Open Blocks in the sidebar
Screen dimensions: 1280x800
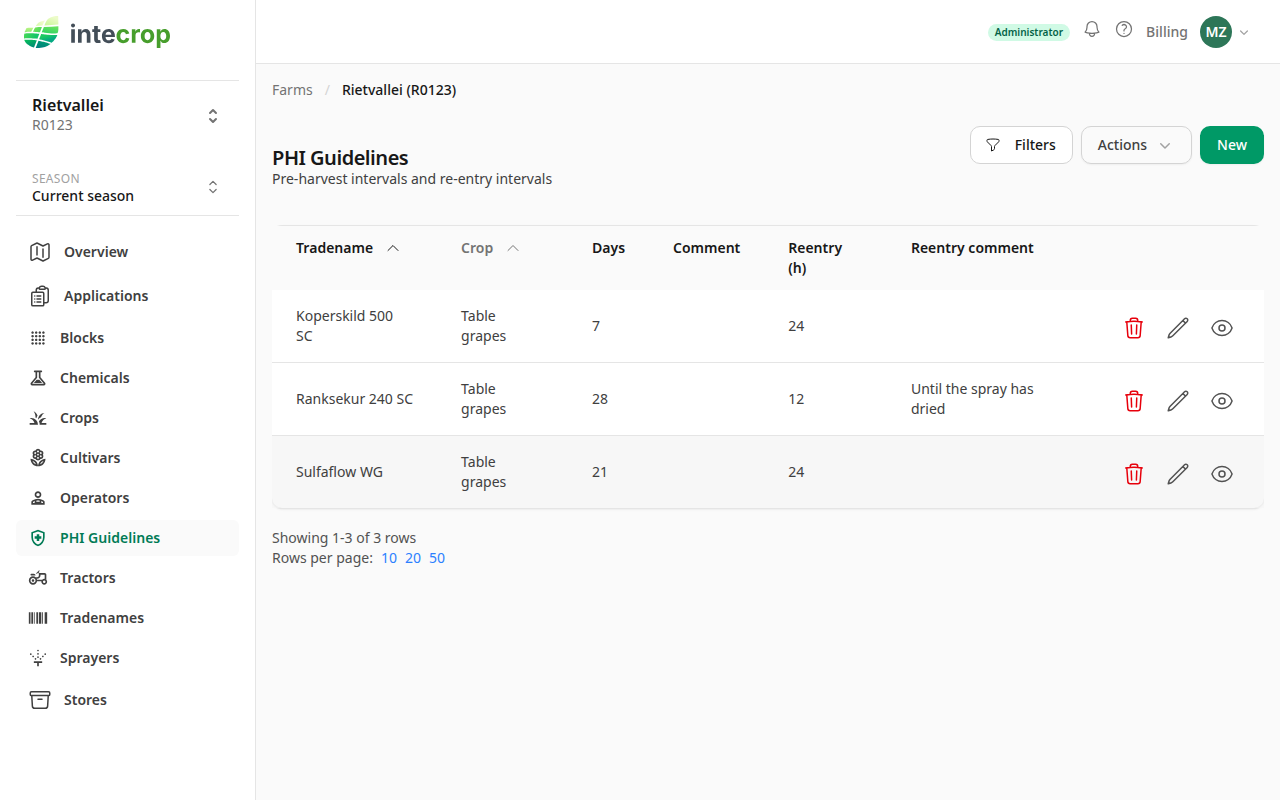127,338
